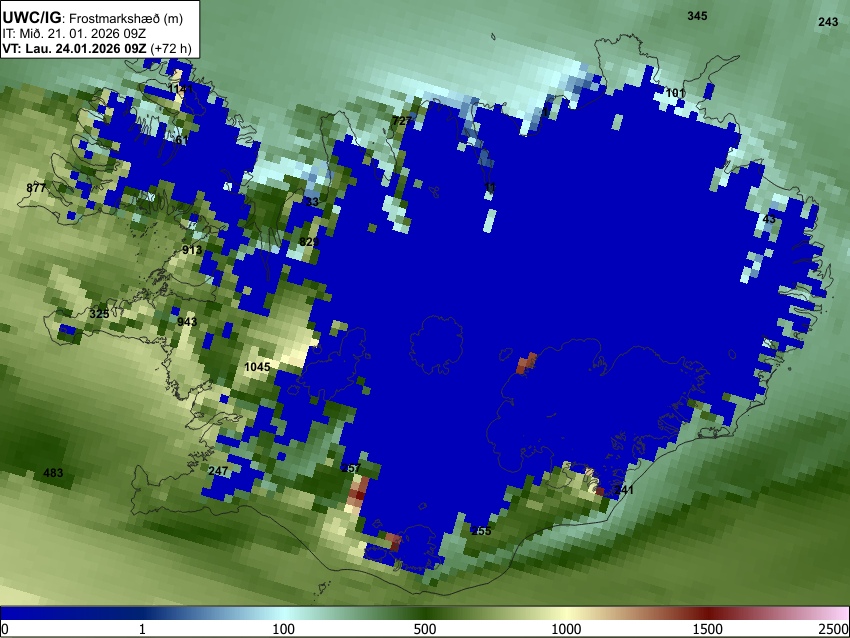Click the map value 727
The height and width of the screenshot is (638, 850).
[x=401, y=121]
